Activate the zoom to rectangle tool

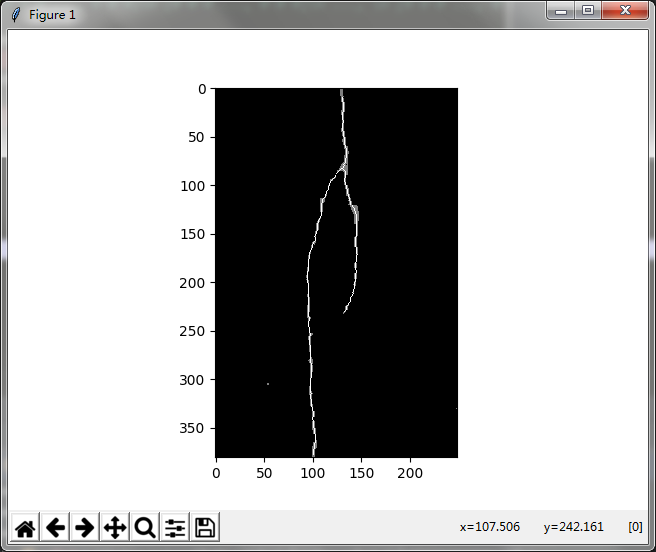145,527
